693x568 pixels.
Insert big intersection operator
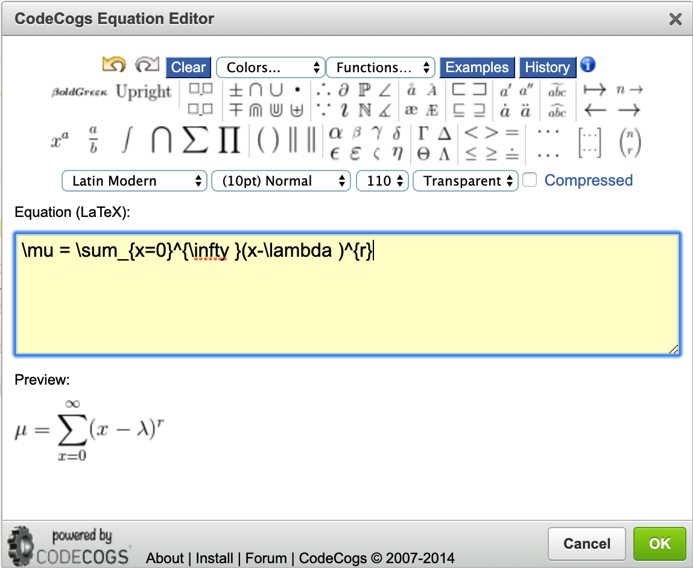pyautogui.click(x=161, y=139)
